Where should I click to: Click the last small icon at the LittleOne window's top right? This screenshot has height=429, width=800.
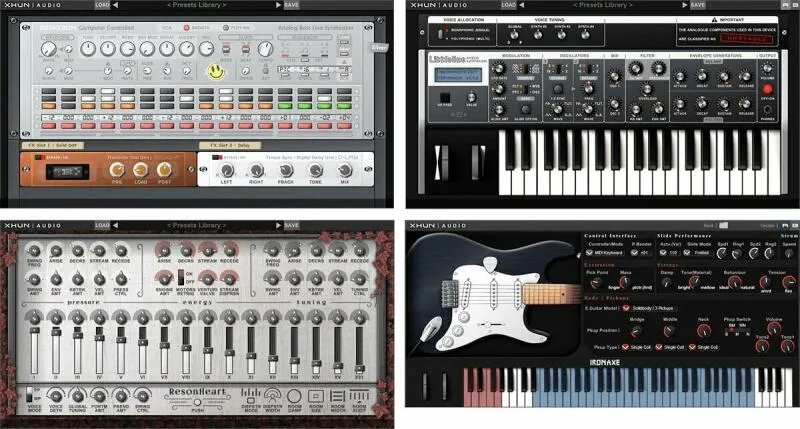click(795, 5)
